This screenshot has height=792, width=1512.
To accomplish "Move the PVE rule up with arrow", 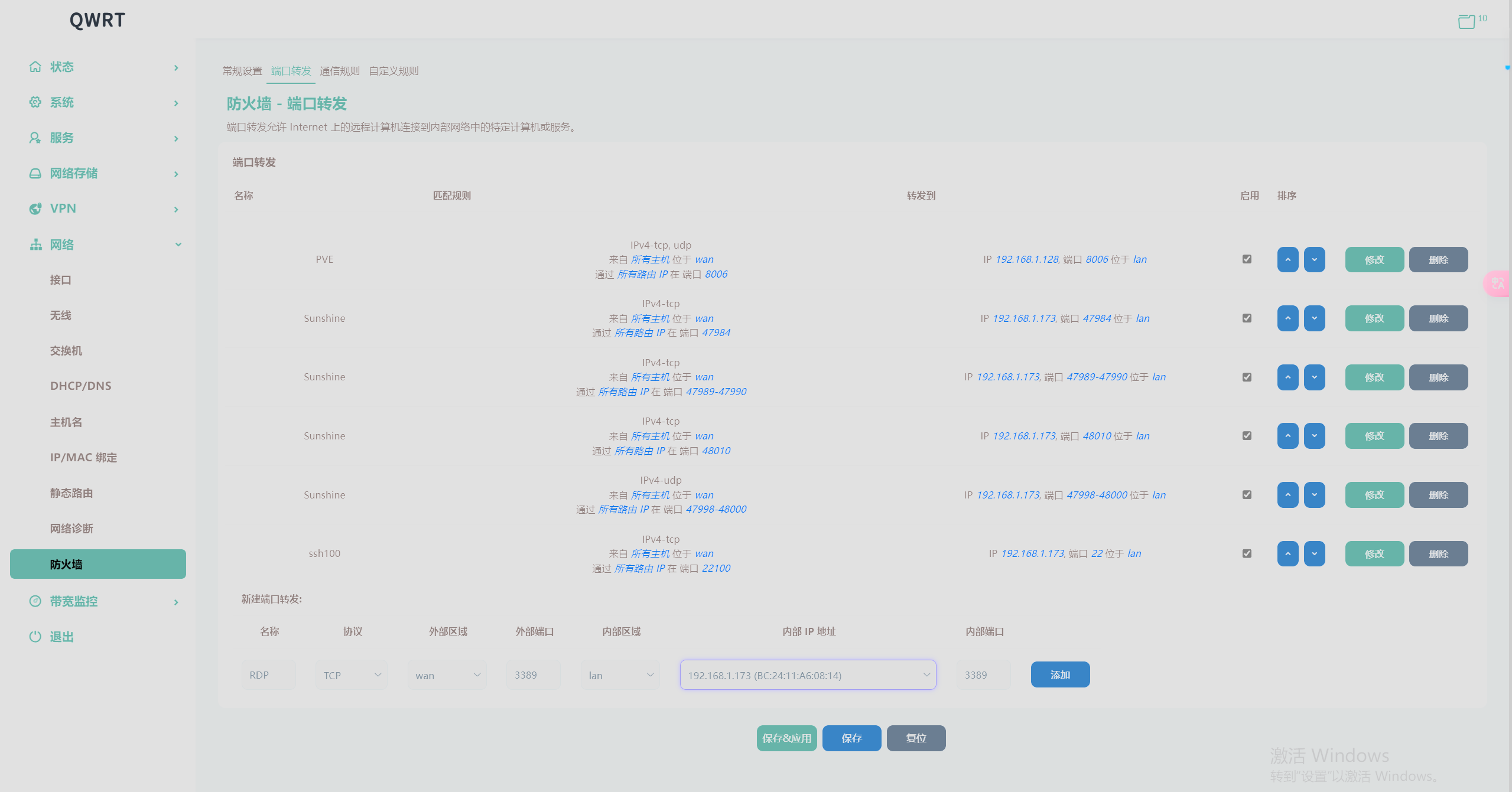I will coord(1287,260).
